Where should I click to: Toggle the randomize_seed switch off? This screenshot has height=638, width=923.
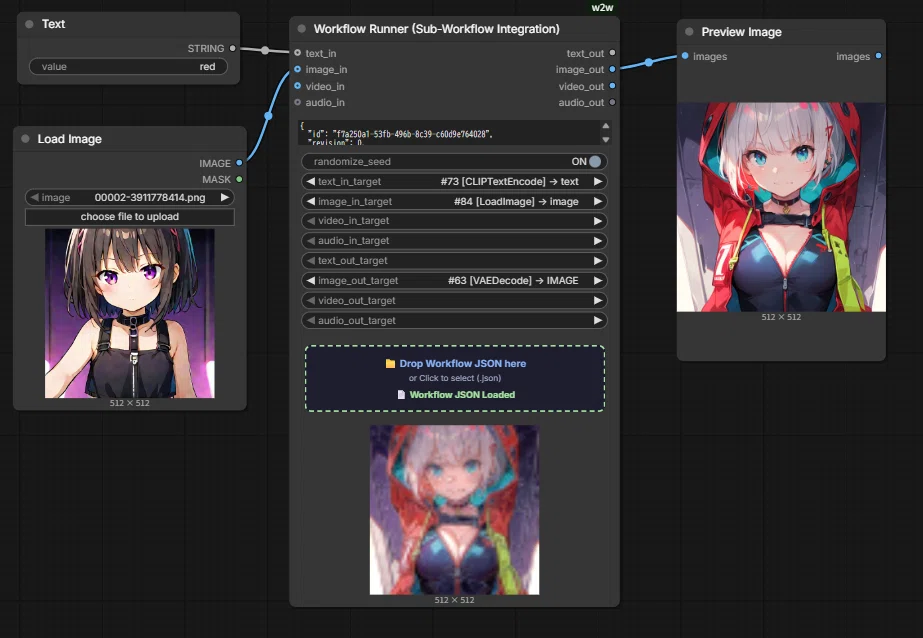pyautogui.click(x=595, y=161)
